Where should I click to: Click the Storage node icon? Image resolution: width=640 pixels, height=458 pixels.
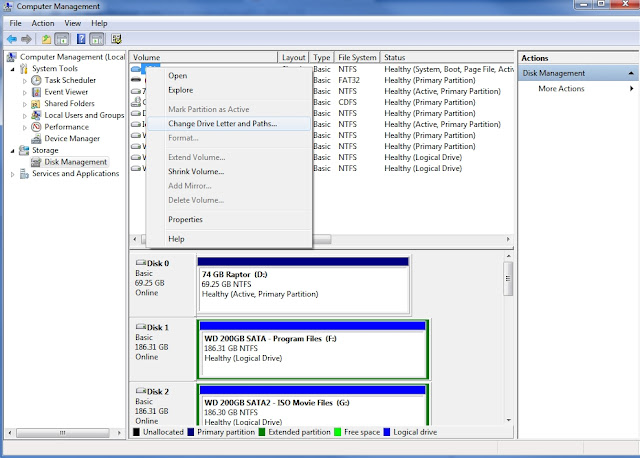(x=24, y=150)
